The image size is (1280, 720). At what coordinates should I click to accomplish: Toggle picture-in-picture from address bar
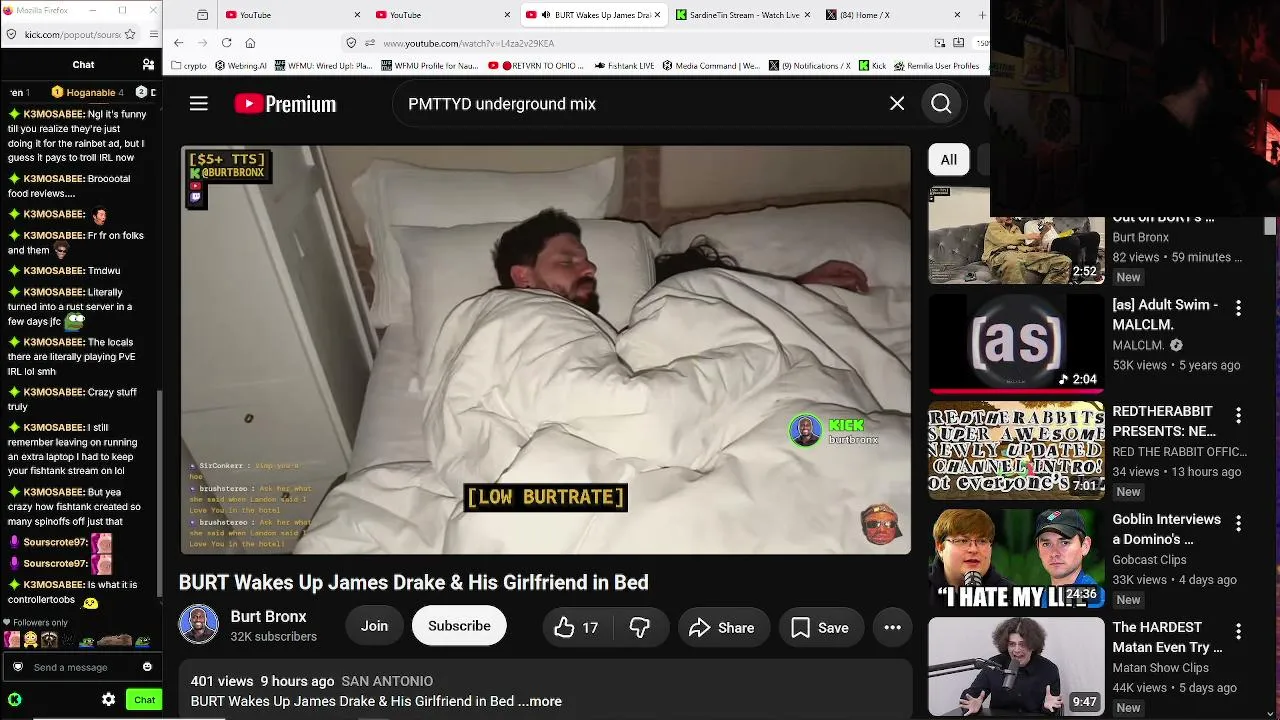tap(939, 43)
